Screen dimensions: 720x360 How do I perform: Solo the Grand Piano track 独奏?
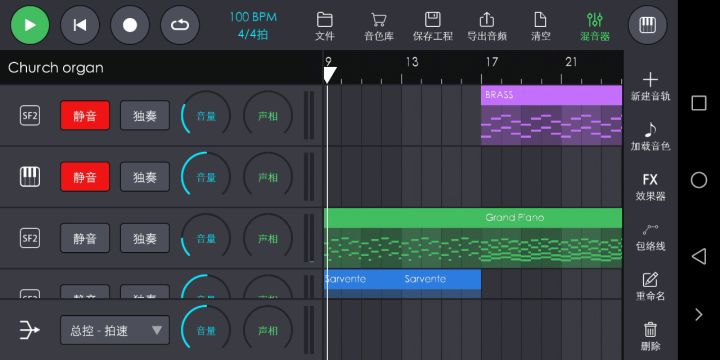pyautogui.click(x=145, y=238)
